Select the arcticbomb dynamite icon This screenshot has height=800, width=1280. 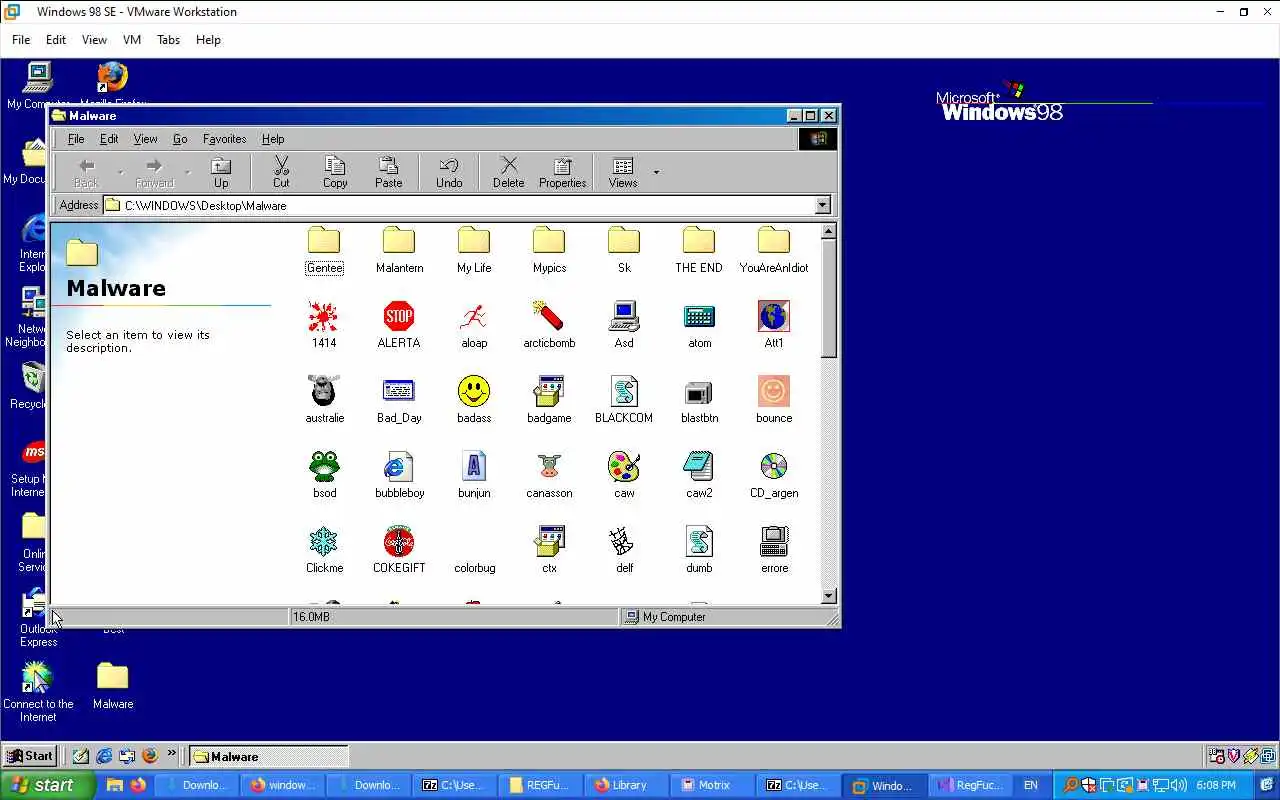click(x=549, y=316)
